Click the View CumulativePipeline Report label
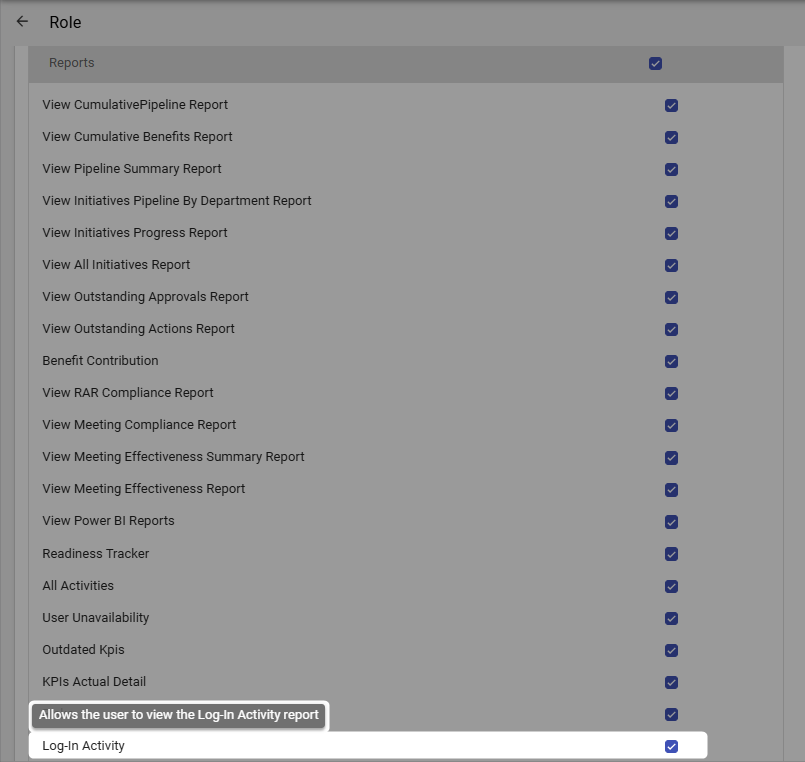Viewport: 805px width, 762px height. [x=135, y=105]
